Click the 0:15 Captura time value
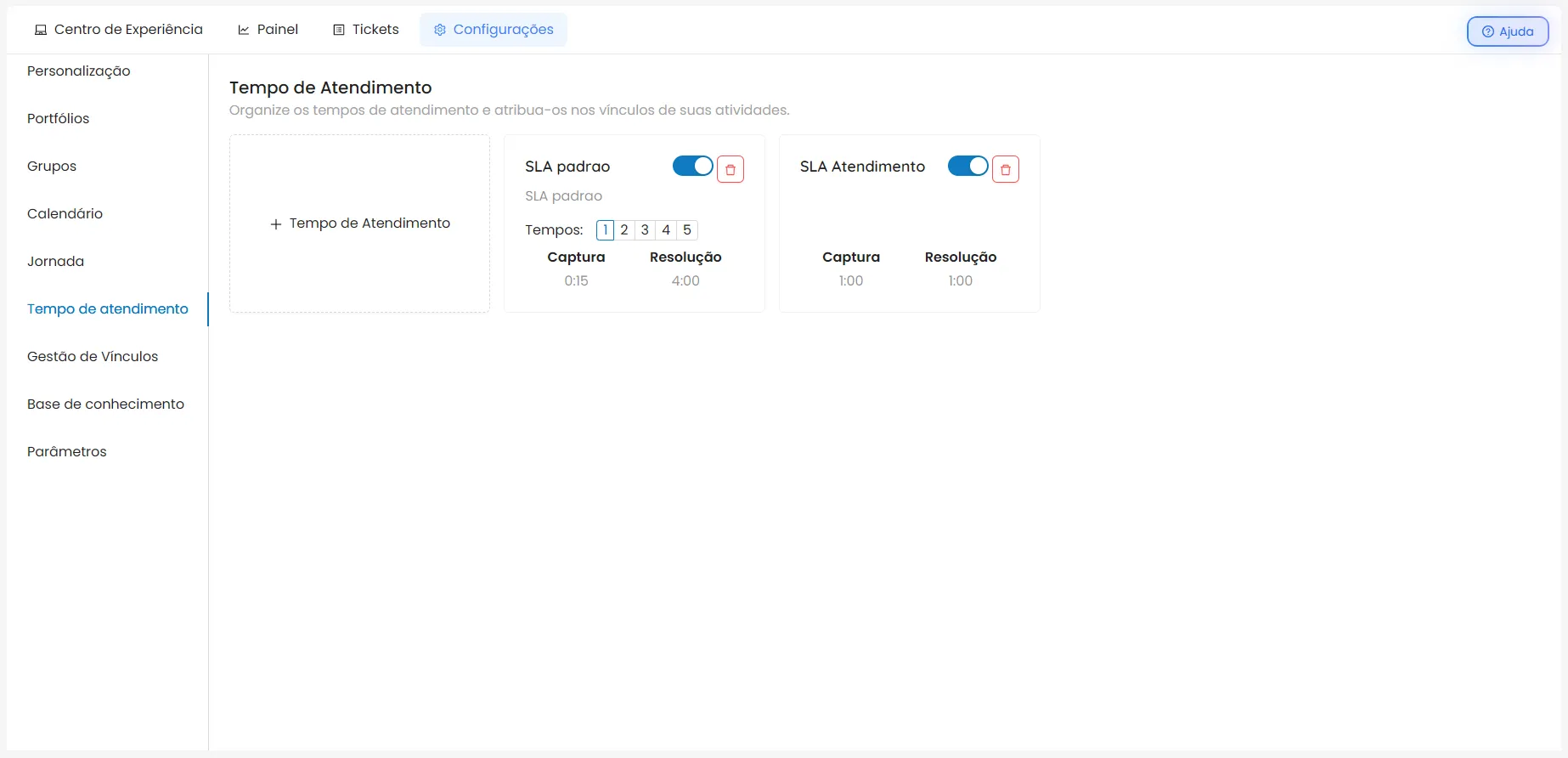This screenshot has height=758, width=1568. 577,281
